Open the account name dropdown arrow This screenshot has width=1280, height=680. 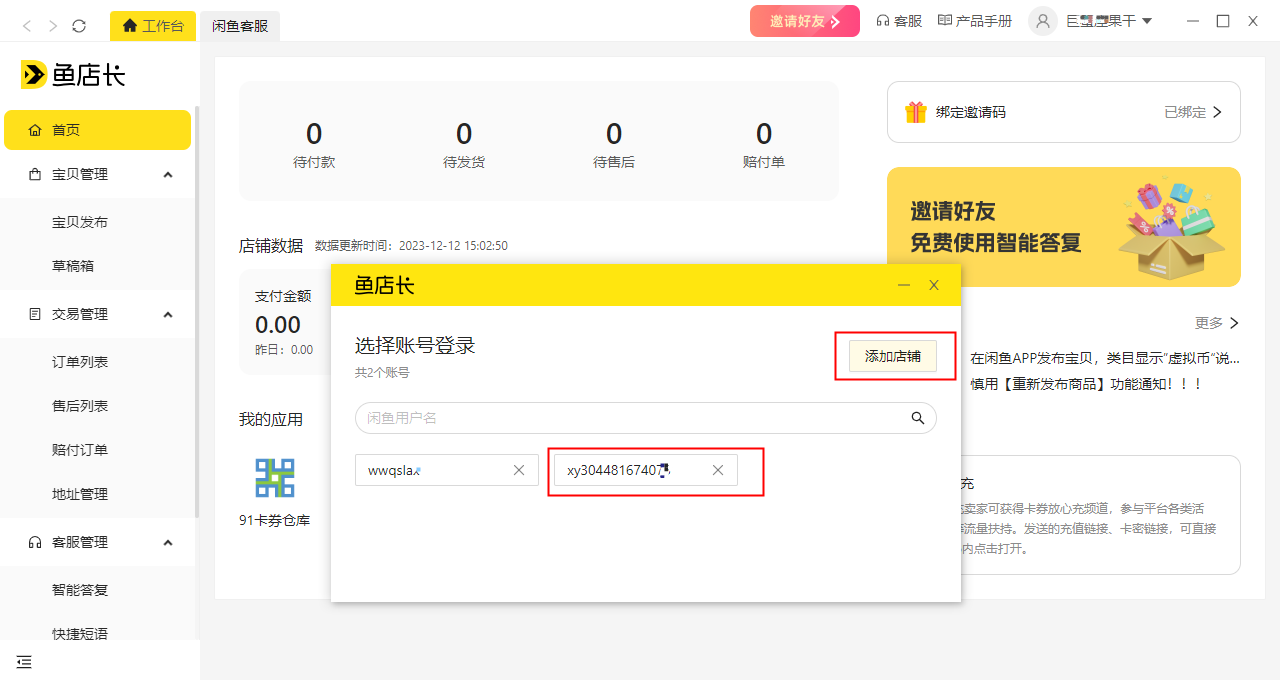[1147, 21]
